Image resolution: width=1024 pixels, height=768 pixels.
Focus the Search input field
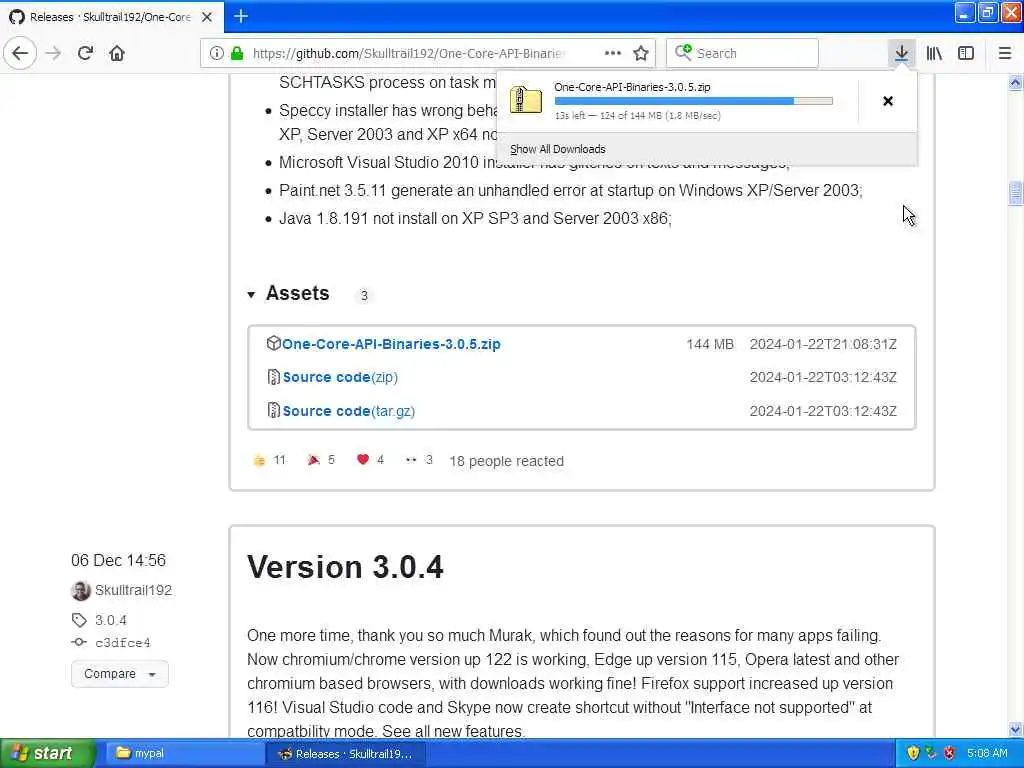click(743, 53)
